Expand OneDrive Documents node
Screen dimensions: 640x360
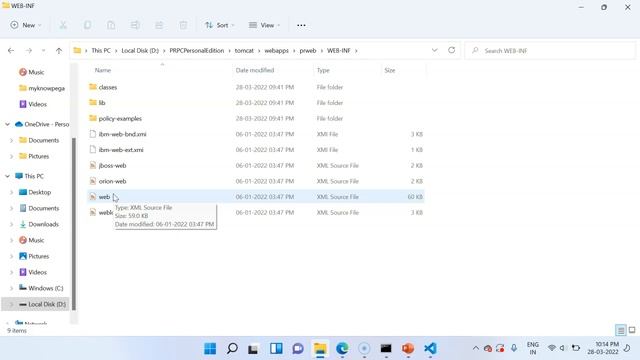(11, 140)
